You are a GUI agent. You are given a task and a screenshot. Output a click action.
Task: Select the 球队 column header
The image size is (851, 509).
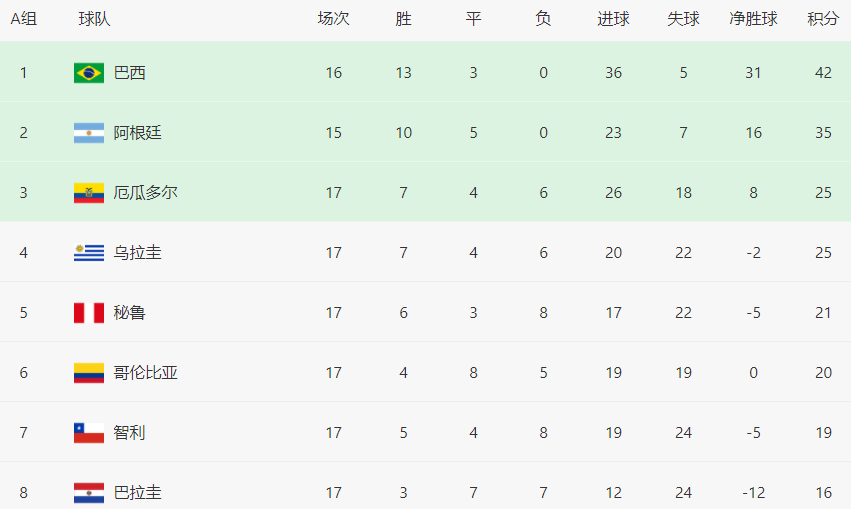coord(94,19)
